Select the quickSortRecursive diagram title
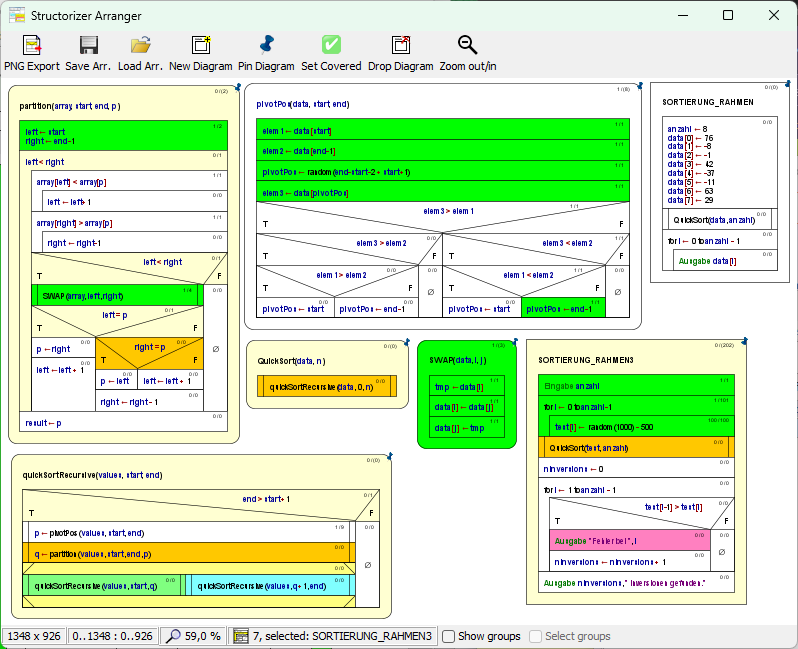This screenshot has width=798, height=649. 92,475
